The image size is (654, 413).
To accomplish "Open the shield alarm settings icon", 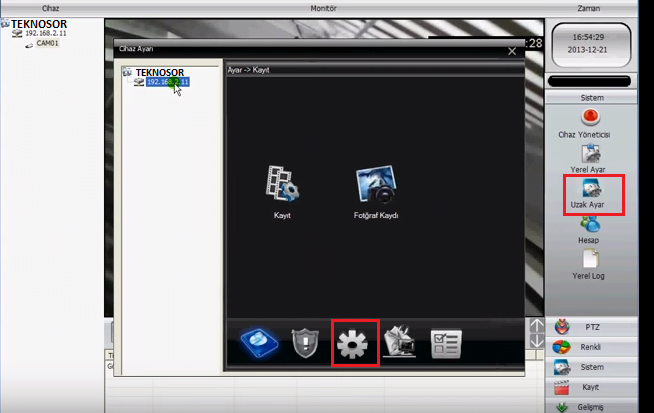I will click(x=305, y=343).
